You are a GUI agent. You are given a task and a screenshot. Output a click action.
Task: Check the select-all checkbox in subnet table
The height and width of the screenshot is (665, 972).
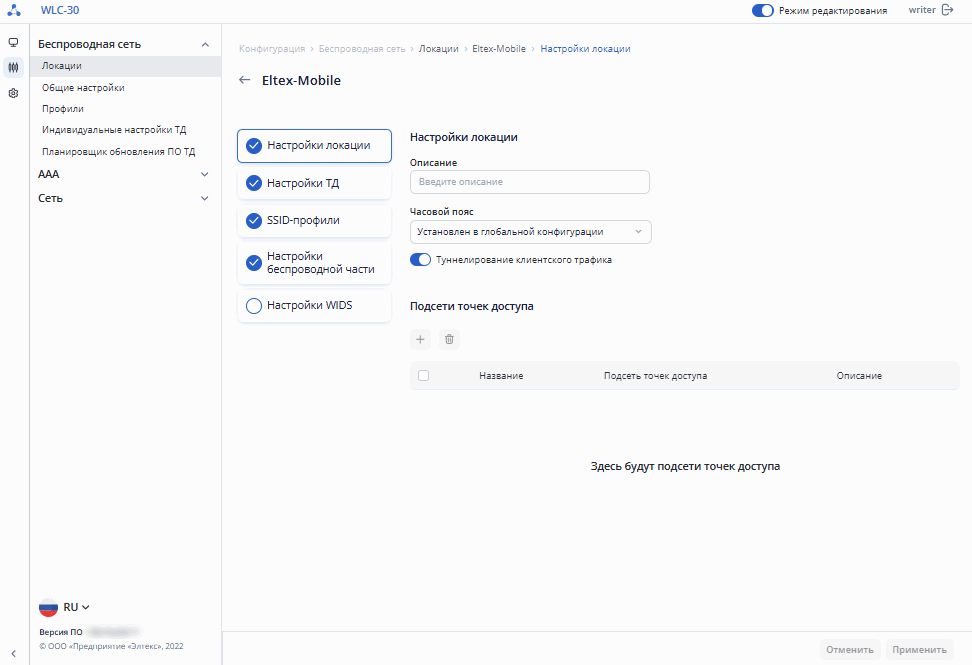pos(423,376)
